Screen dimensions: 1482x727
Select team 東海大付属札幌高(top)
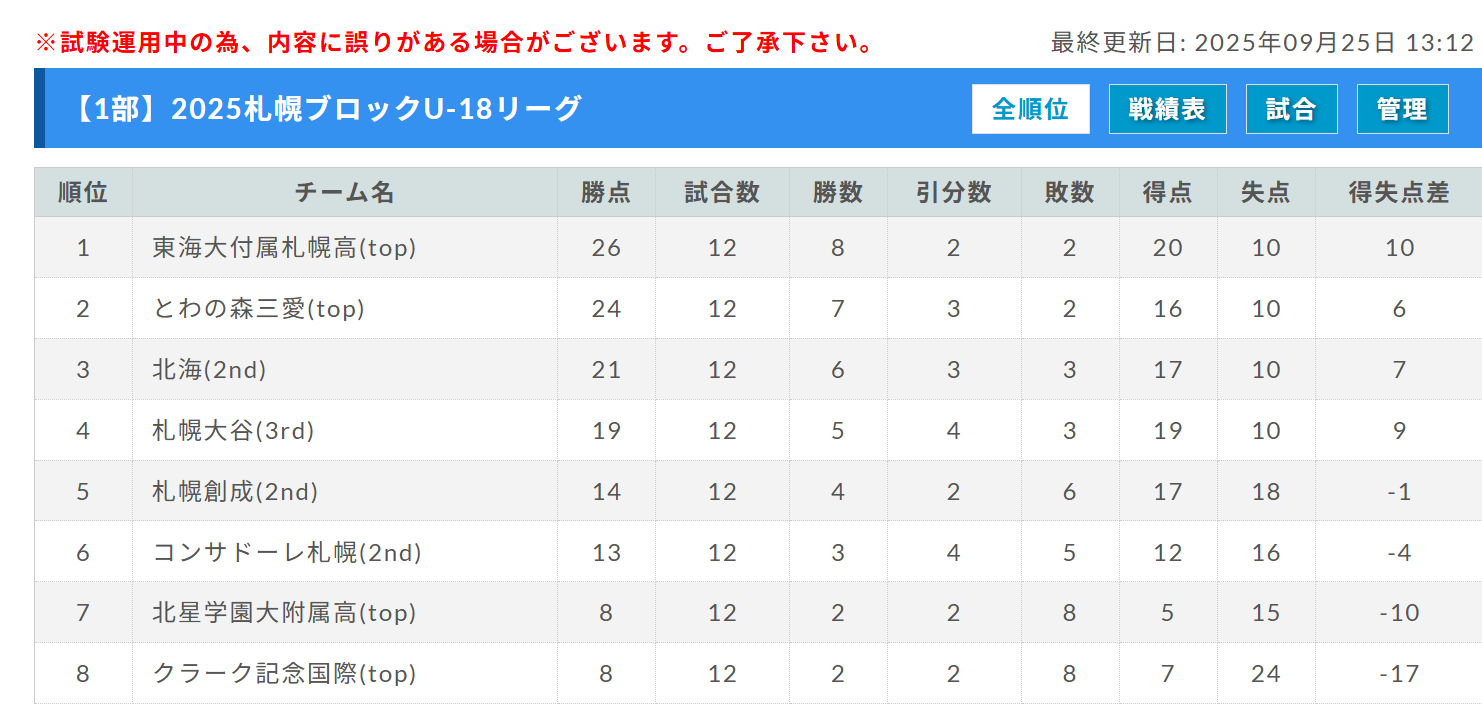[x=284, y=248]
